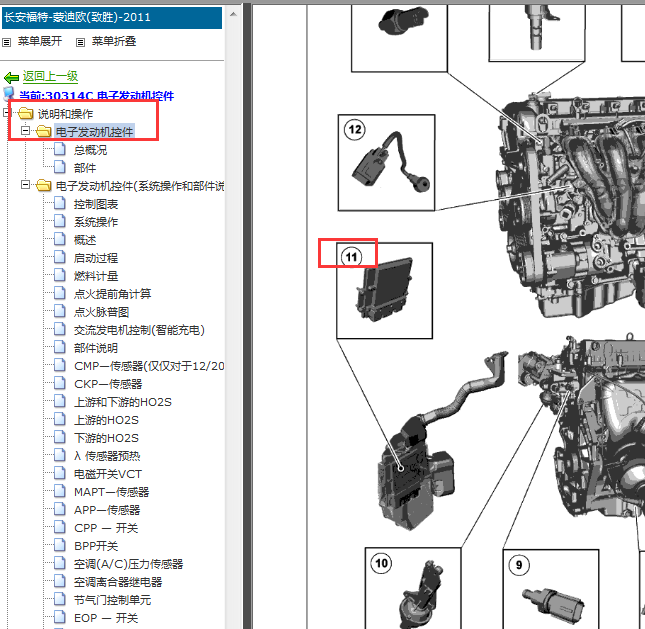The image size is (645, 629).
Task: Open the CMP—传感器 document
Action: (149, 366)
